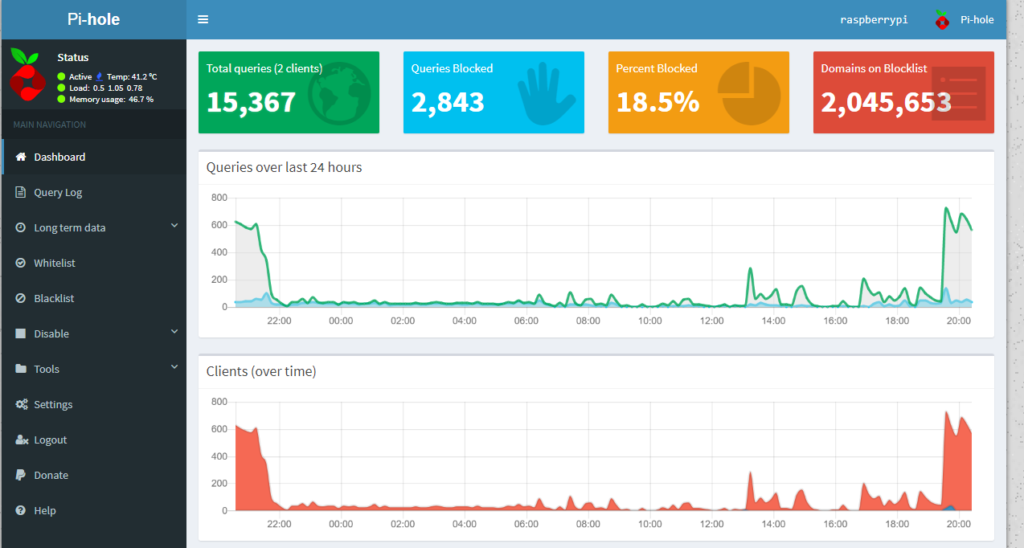Image resolution: width=1024 pixels, height=548 pixels.
Task: Open the Queries Blocked blue card
Action: pos(493,92)
